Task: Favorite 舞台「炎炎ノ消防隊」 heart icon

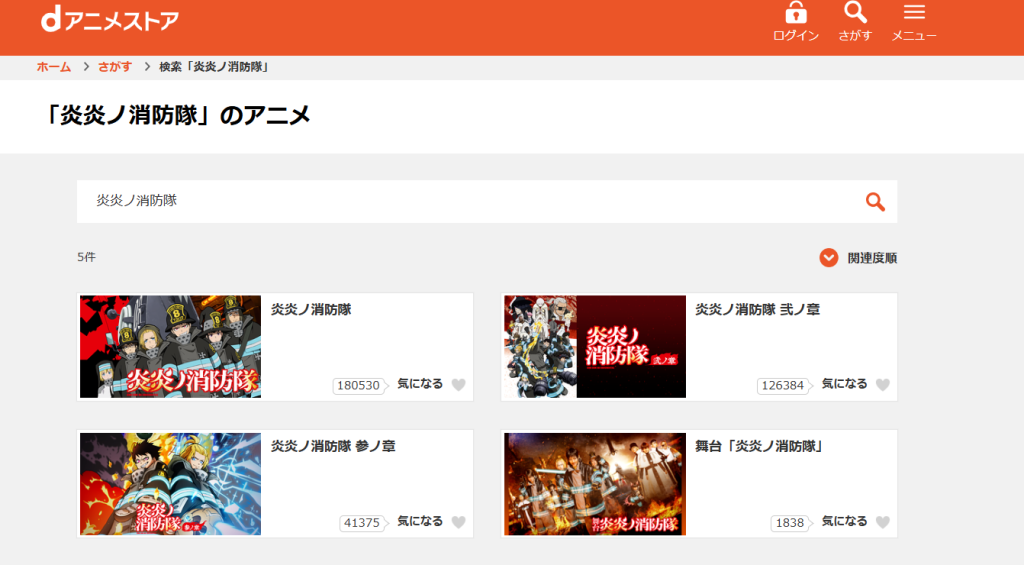Action: coord(883,522)
